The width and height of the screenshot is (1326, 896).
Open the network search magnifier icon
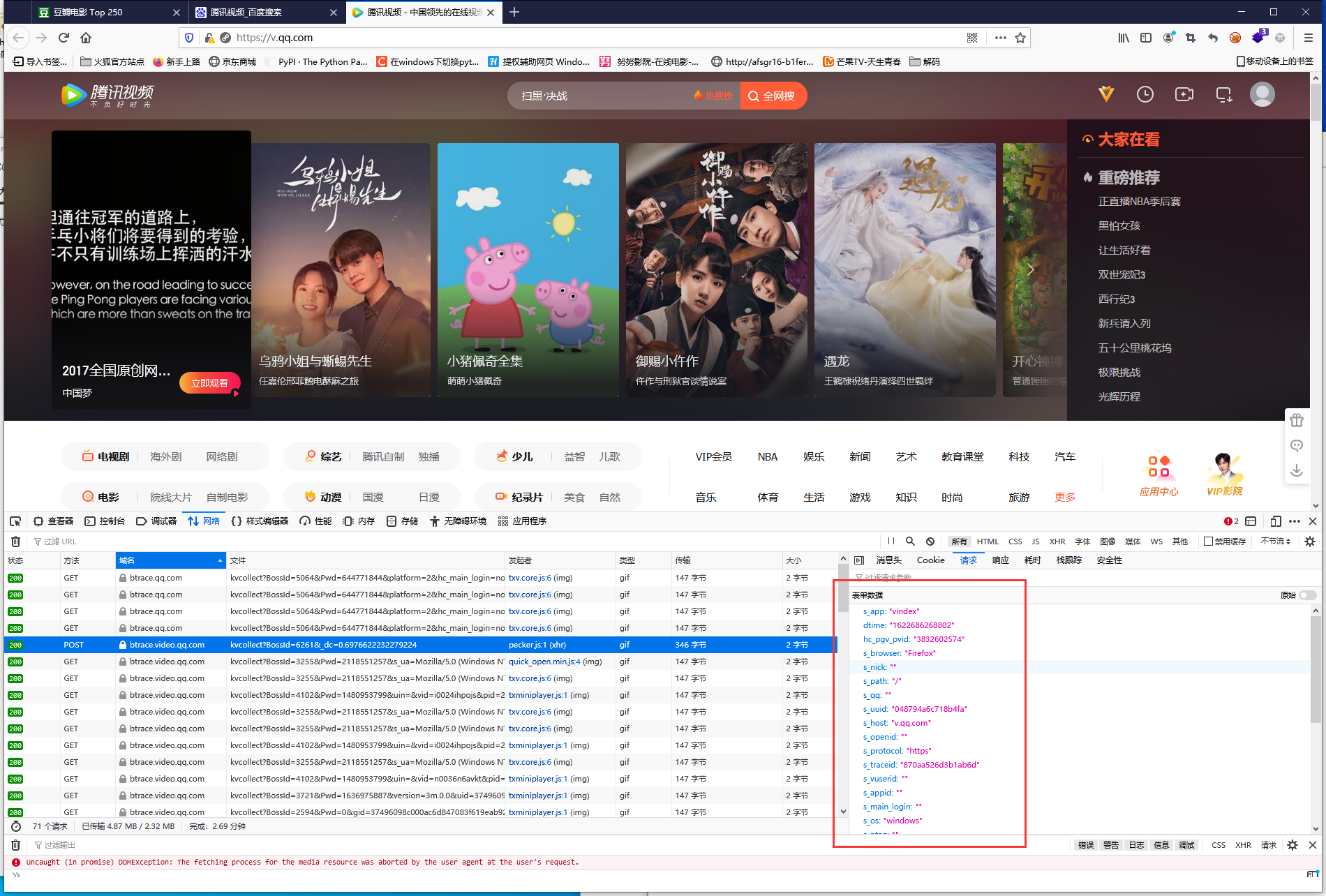click(x=910, y=542)
